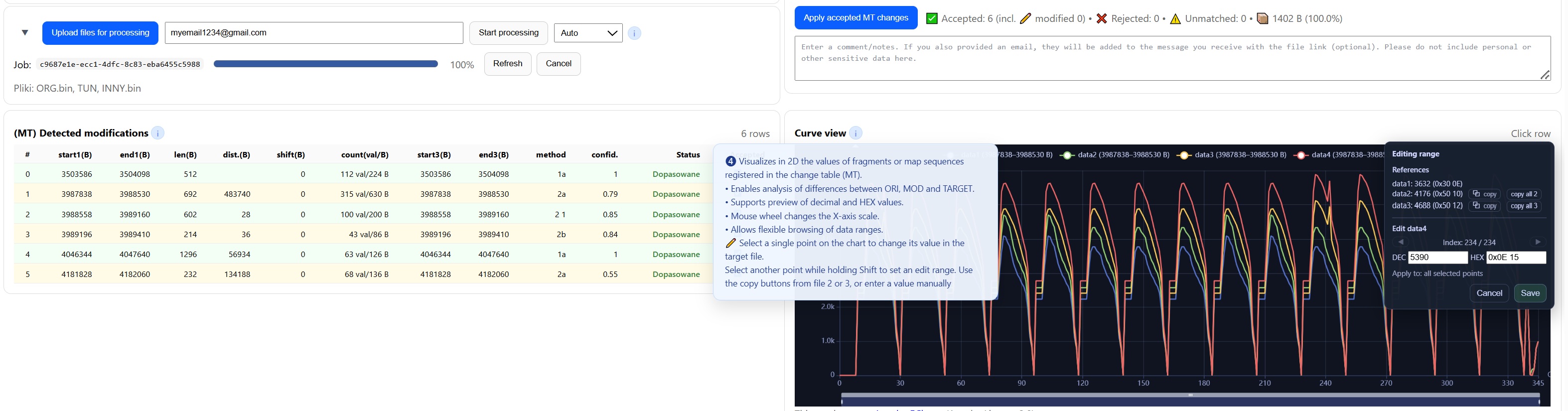Click Upload files for processing button
Image resolution: width=1568 pixels, height=411 pixels.
click(x=101, y=33)
